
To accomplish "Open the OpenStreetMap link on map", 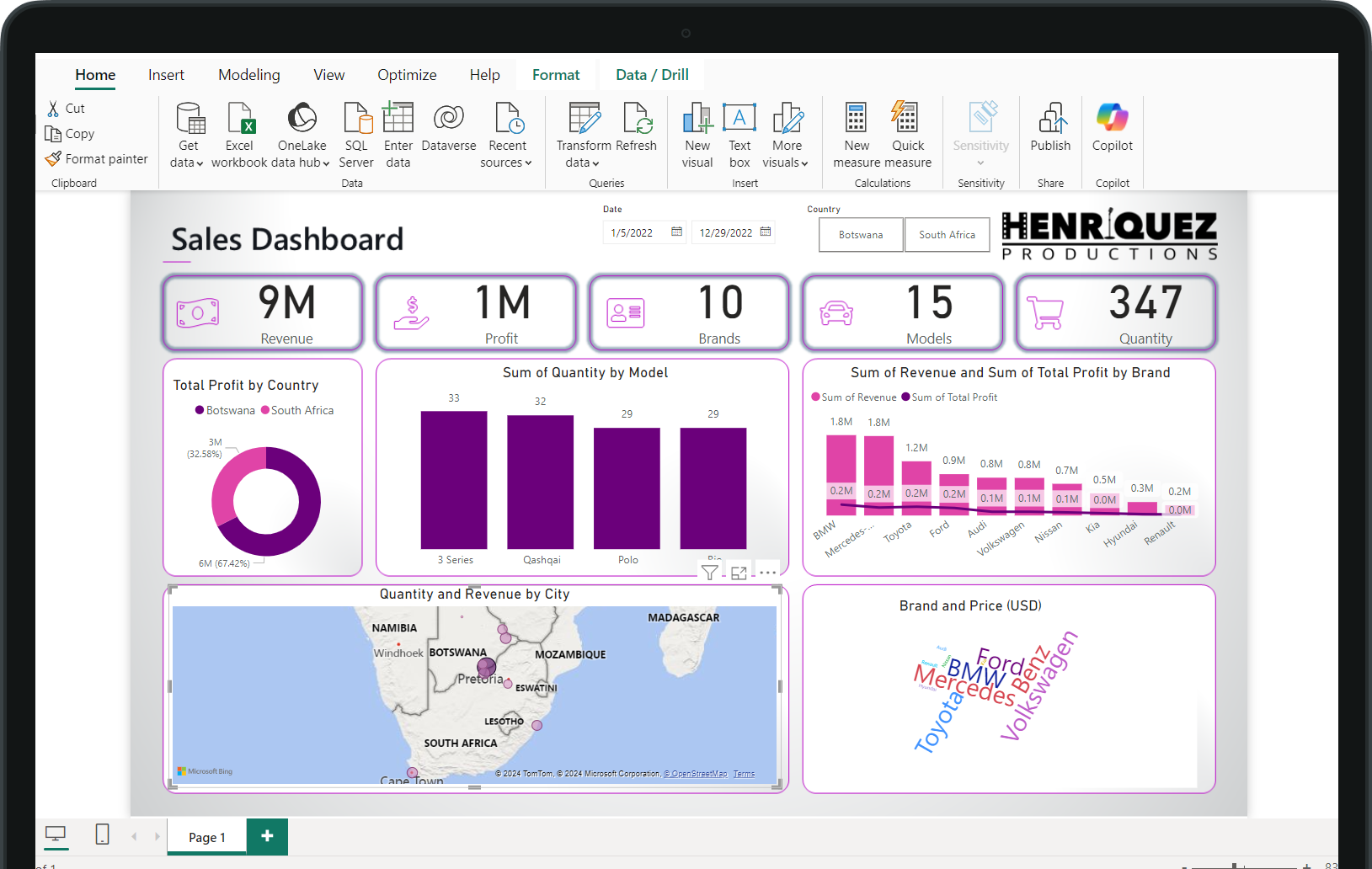I will coord(697,774).
